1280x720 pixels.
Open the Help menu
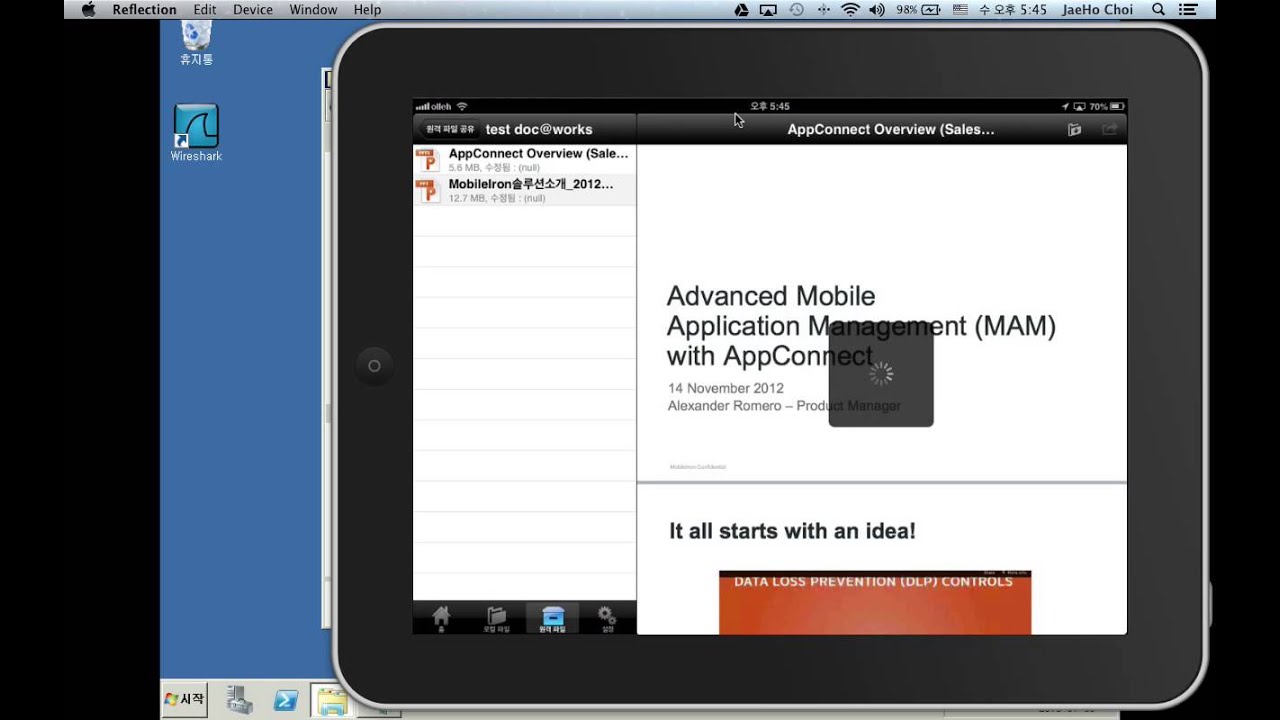pyautogui.click(x=367, y=9)
